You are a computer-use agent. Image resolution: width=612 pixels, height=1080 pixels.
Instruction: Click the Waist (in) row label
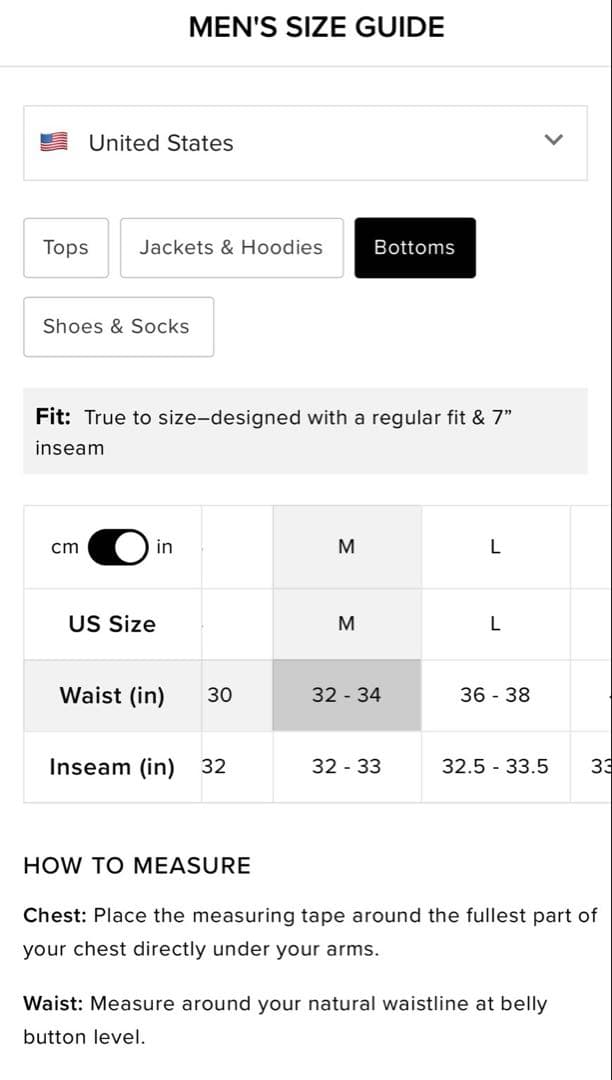[112, 695]
